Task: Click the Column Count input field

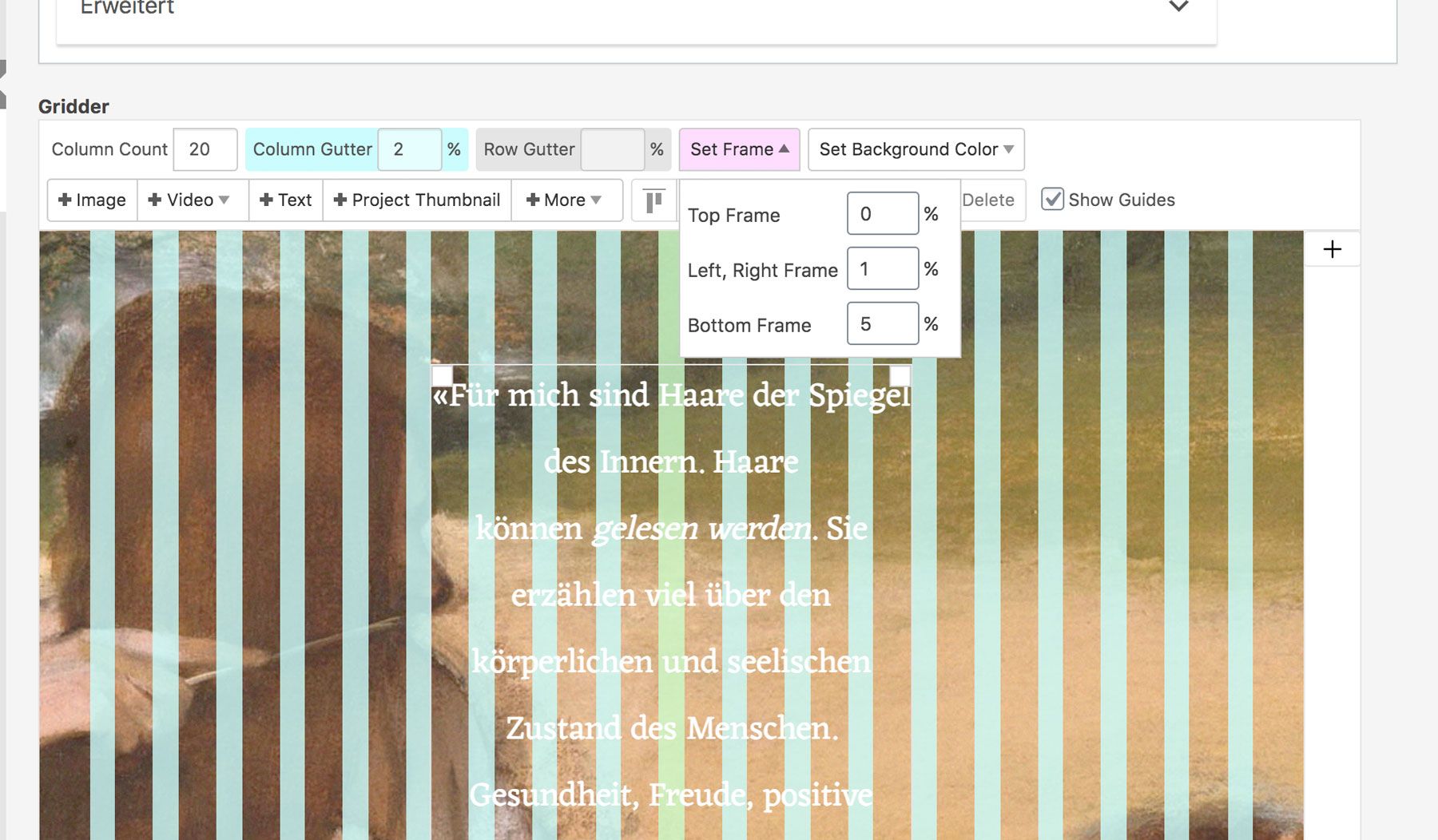Action: pos(205,150)
